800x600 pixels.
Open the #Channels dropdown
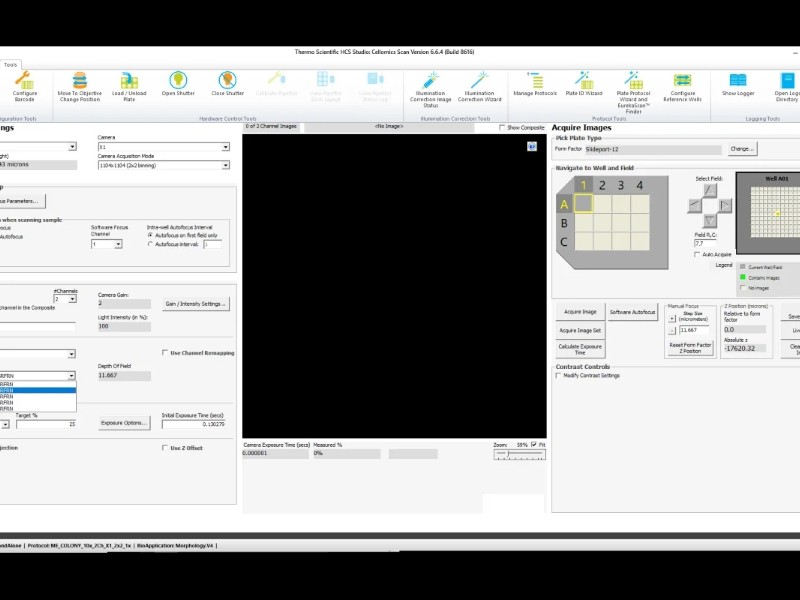tap(72, 299)
